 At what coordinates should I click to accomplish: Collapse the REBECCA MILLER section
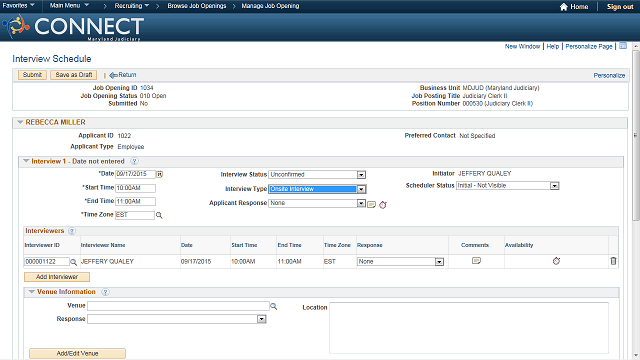click(x=20, y=122)
